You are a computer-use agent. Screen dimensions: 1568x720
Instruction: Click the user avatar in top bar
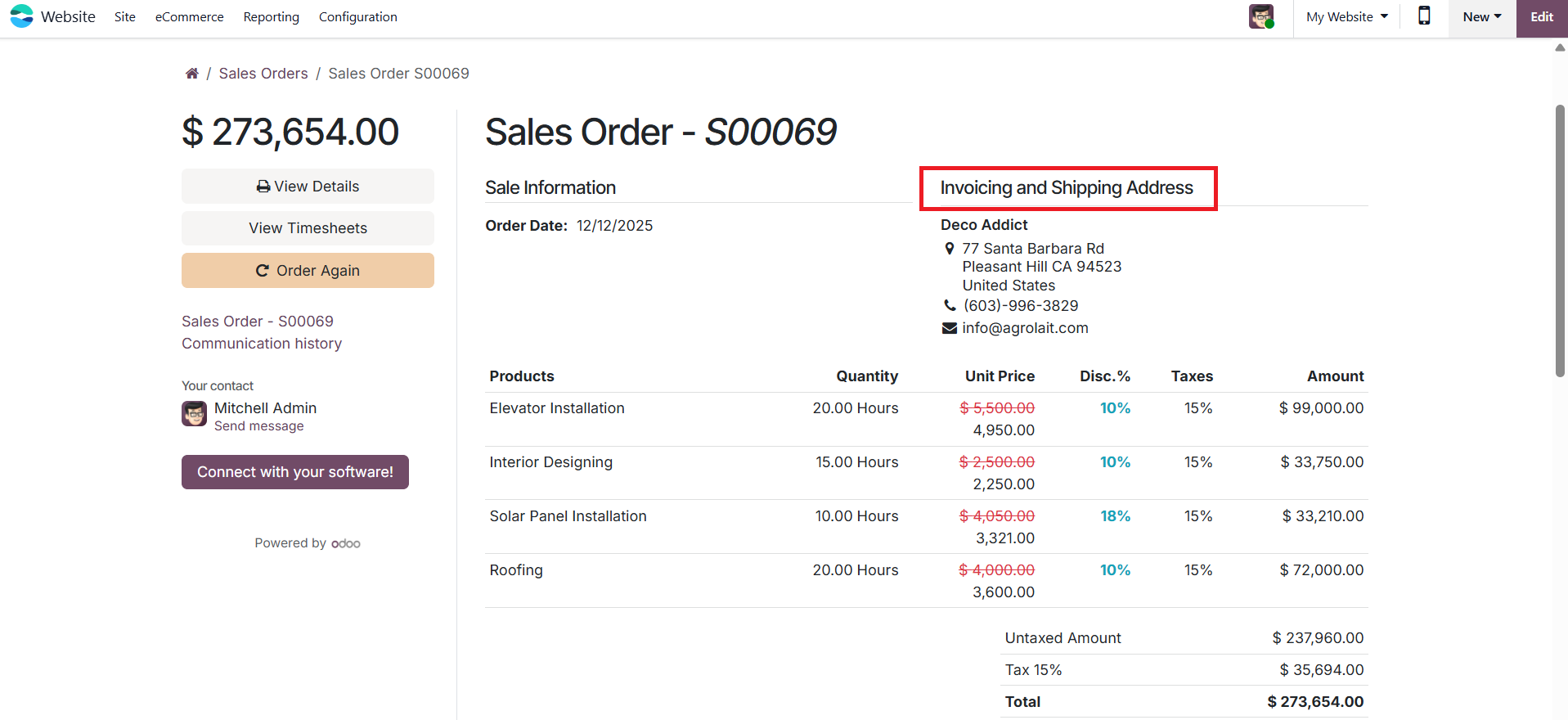1260,16
